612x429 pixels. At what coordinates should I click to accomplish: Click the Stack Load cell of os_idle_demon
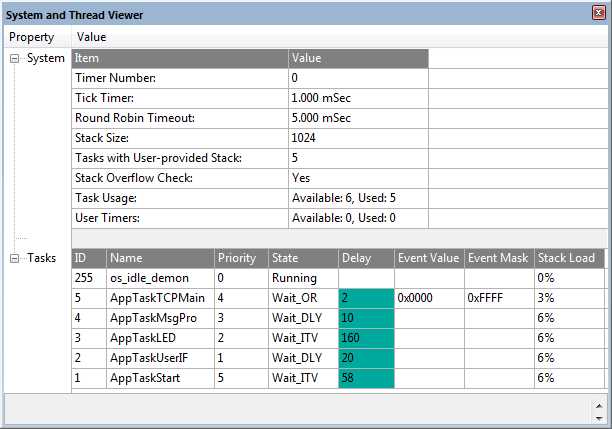(569, 278)
